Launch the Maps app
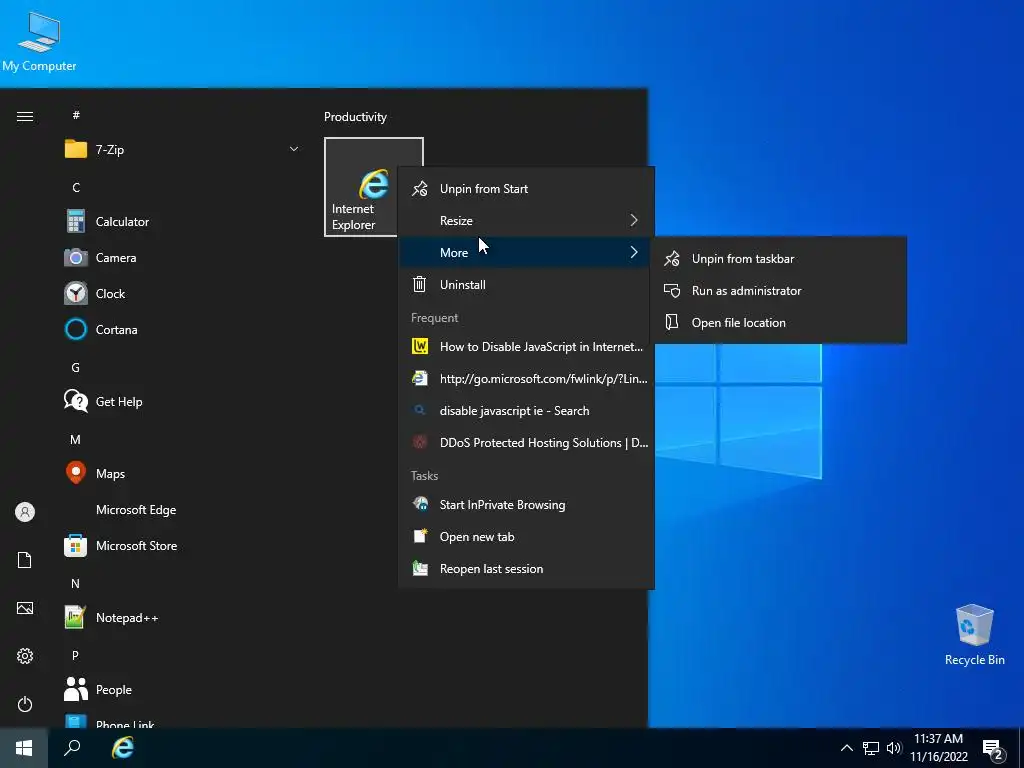 [x=182, y=473]
